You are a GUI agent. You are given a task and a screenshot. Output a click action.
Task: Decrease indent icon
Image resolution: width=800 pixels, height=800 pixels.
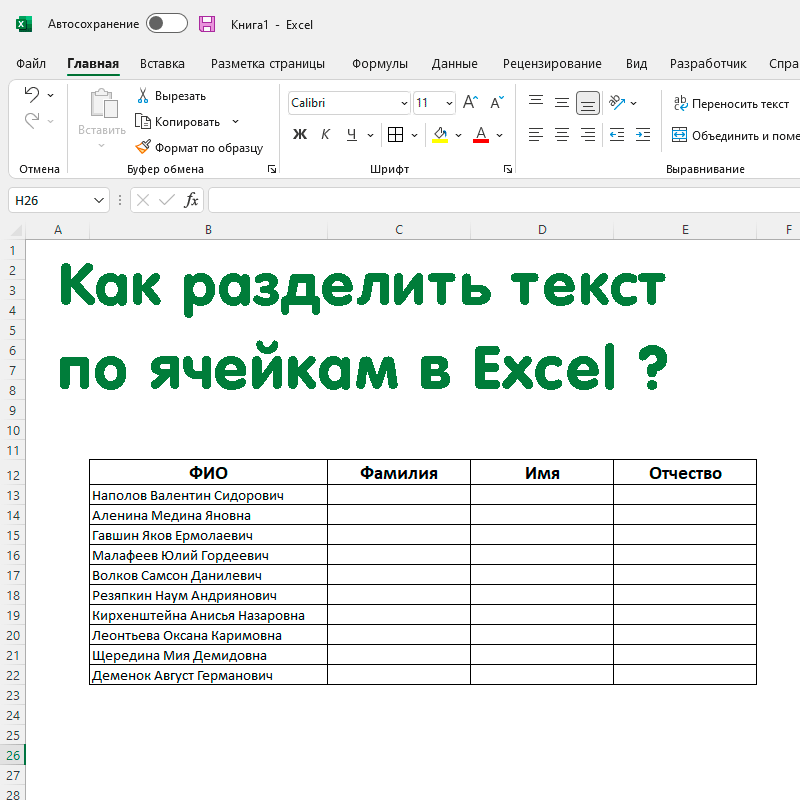tap(617, 135)
